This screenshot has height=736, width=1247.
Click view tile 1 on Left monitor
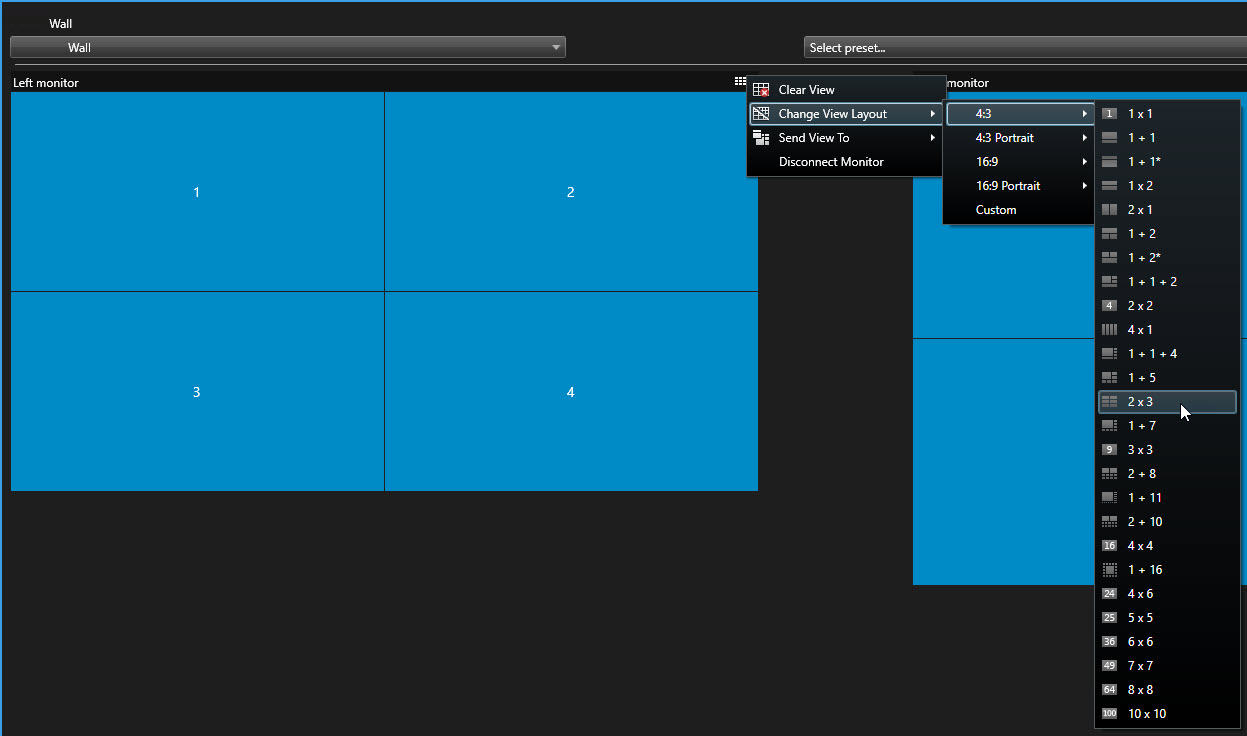(x=197, y=192)
